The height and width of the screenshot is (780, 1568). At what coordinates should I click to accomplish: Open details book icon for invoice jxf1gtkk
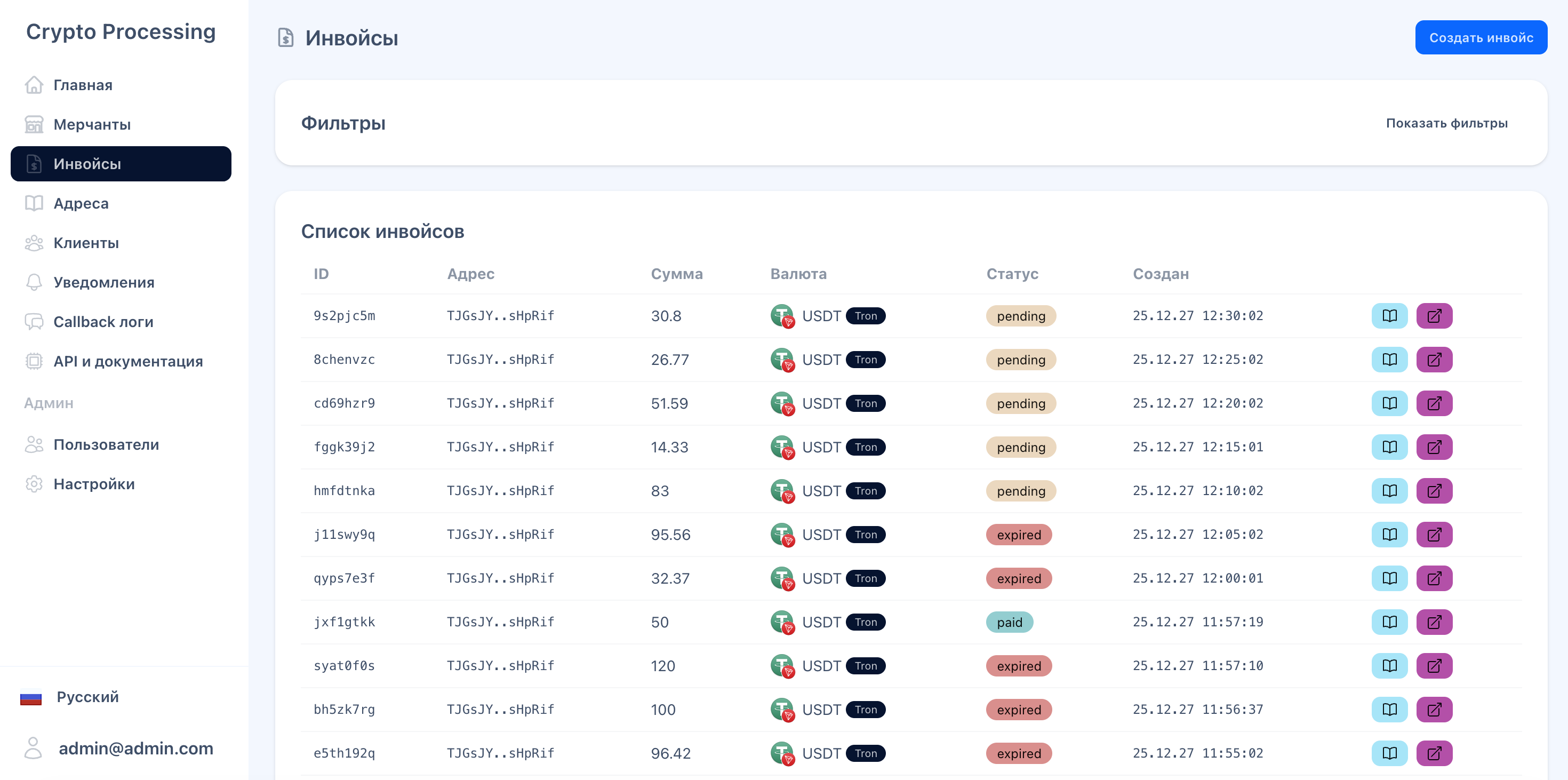(x=1389, y=622)
